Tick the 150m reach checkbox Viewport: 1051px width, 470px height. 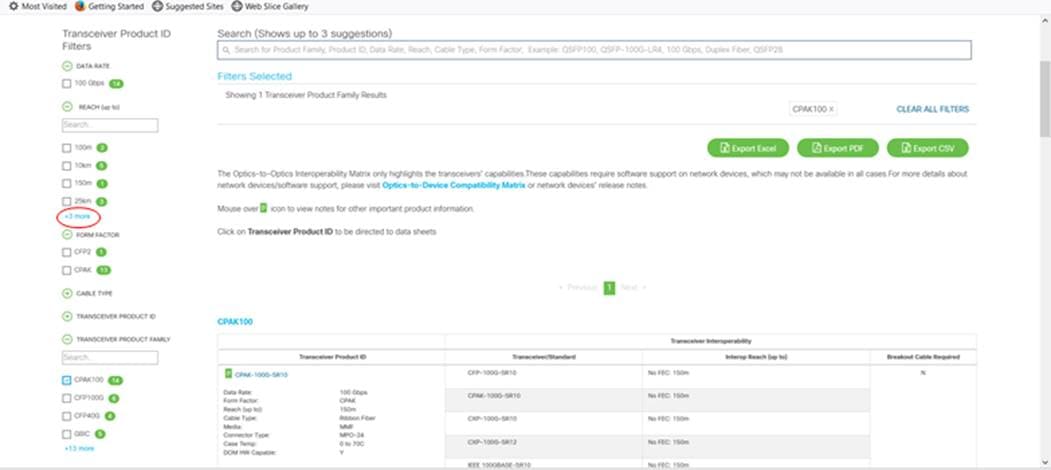[x=66, y=183]
